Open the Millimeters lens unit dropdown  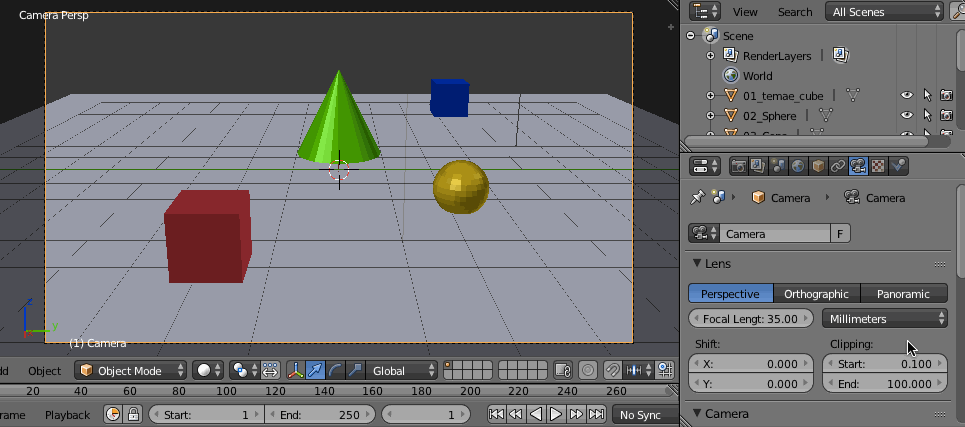coord(885,319)
